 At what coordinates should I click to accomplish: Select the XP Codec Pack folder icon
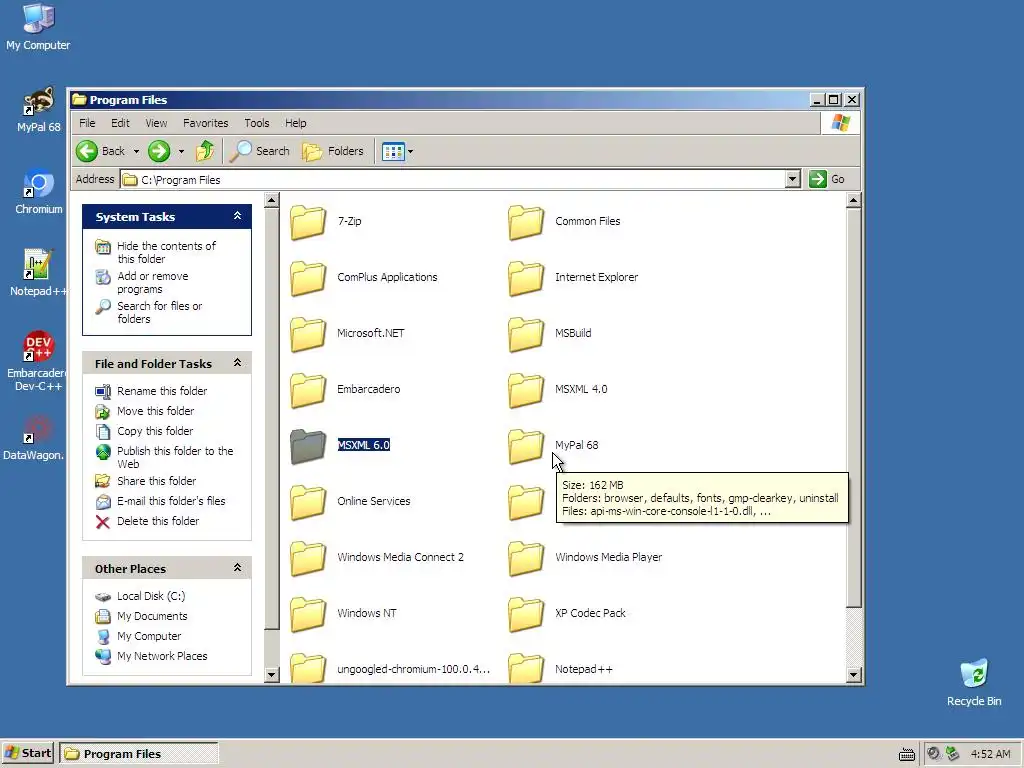point(526,615)
